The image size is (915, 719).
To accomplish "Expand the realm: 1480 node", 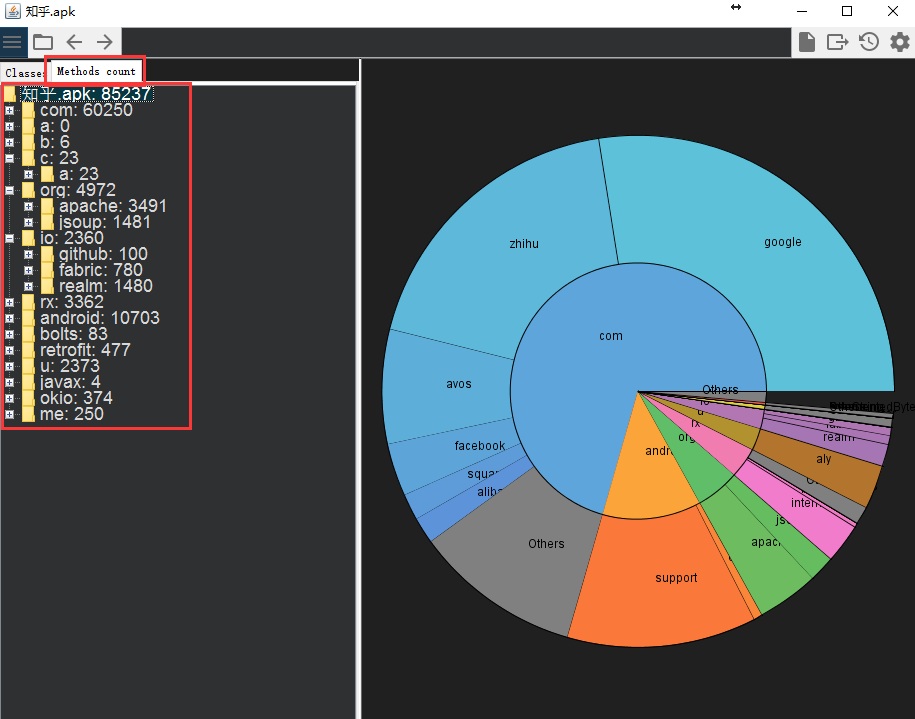I will pyautogui.click(x=28, y=287).
